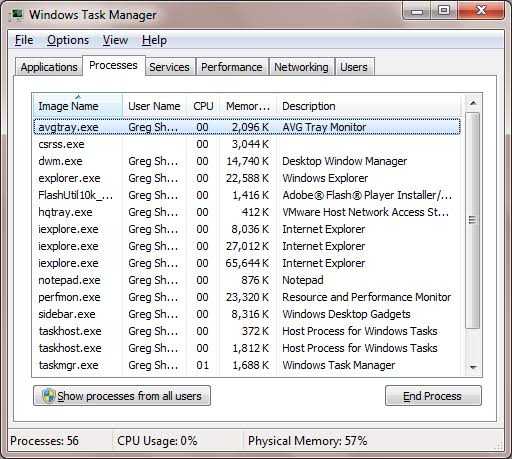Select the explorer.exe process row
512x459 pixels.
pyautogui.click(x=247, y=178)
